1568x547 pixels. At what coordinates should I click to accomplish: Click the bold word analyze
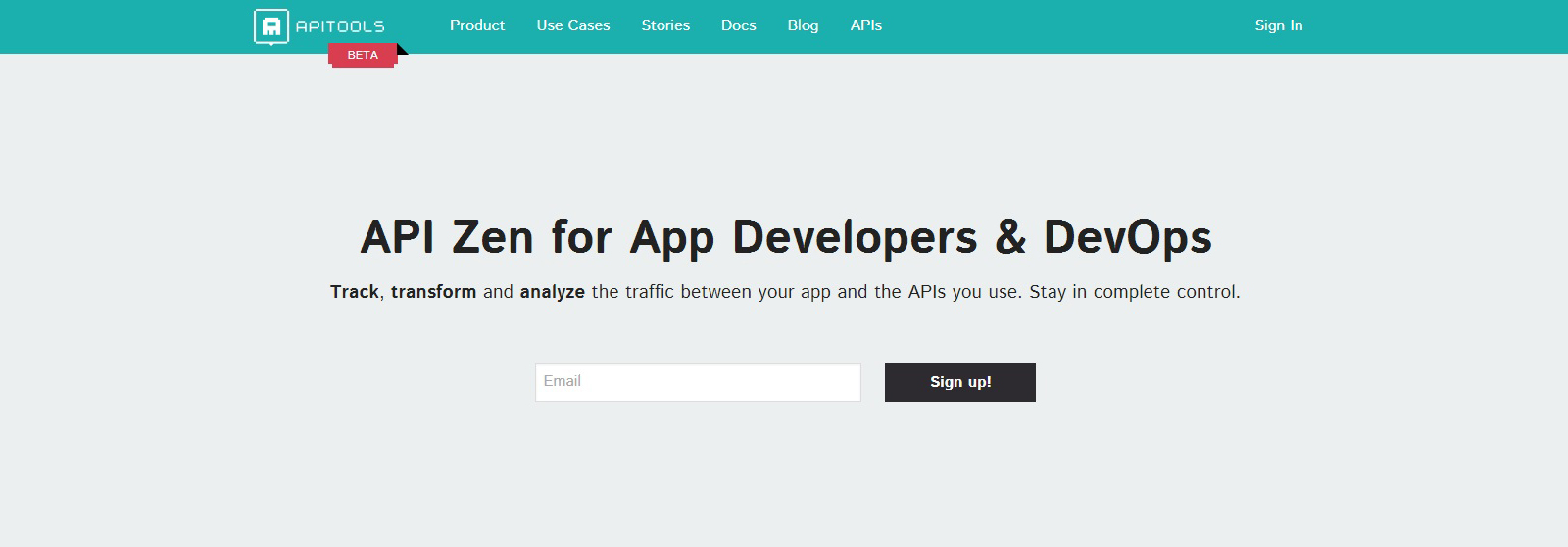tap(553, 292)
